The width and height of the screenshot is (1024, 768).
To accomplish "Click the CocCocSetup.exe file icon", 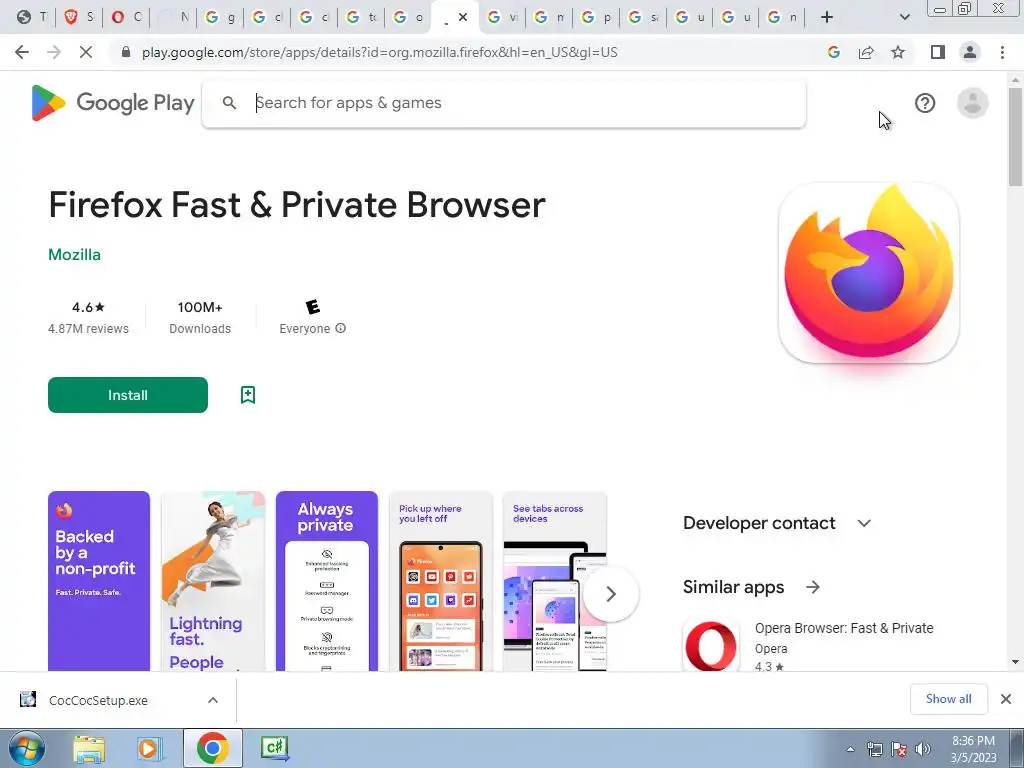I will [28, 699].
